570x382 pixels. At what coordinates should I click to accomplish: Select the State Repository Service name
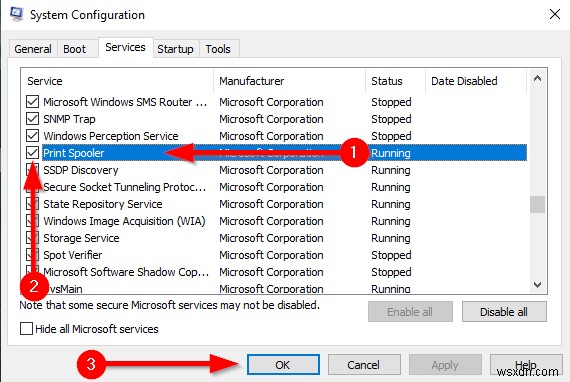coord(103,204)
